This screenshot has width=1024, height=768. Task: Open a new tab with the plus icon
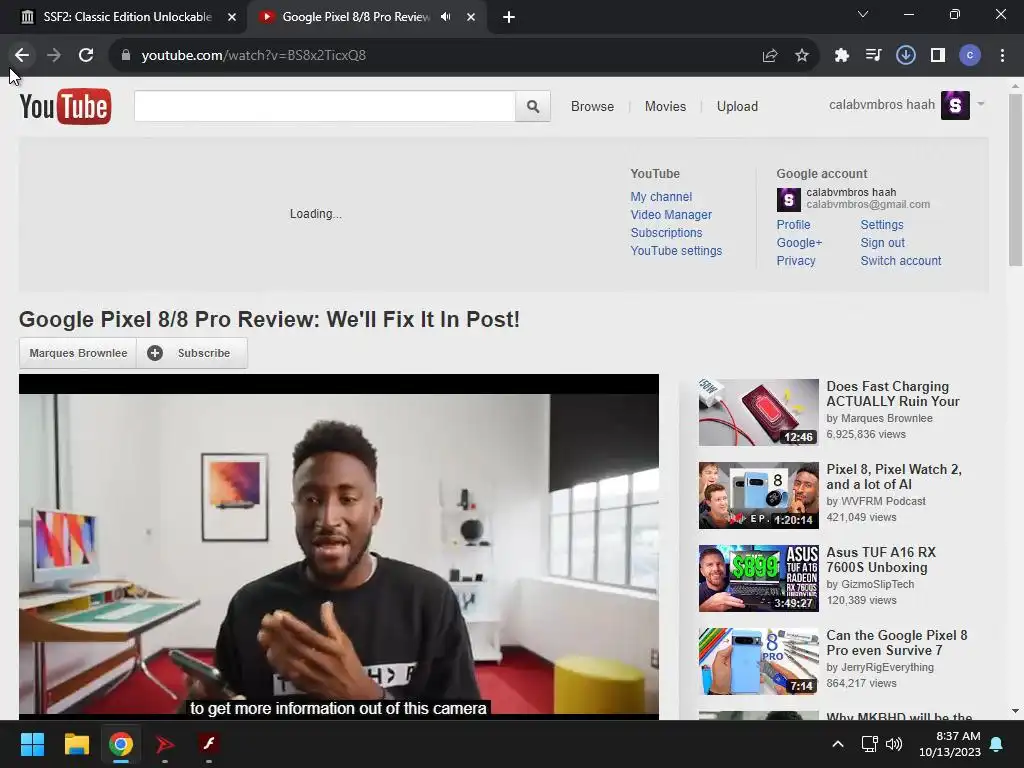click(509, 17)
